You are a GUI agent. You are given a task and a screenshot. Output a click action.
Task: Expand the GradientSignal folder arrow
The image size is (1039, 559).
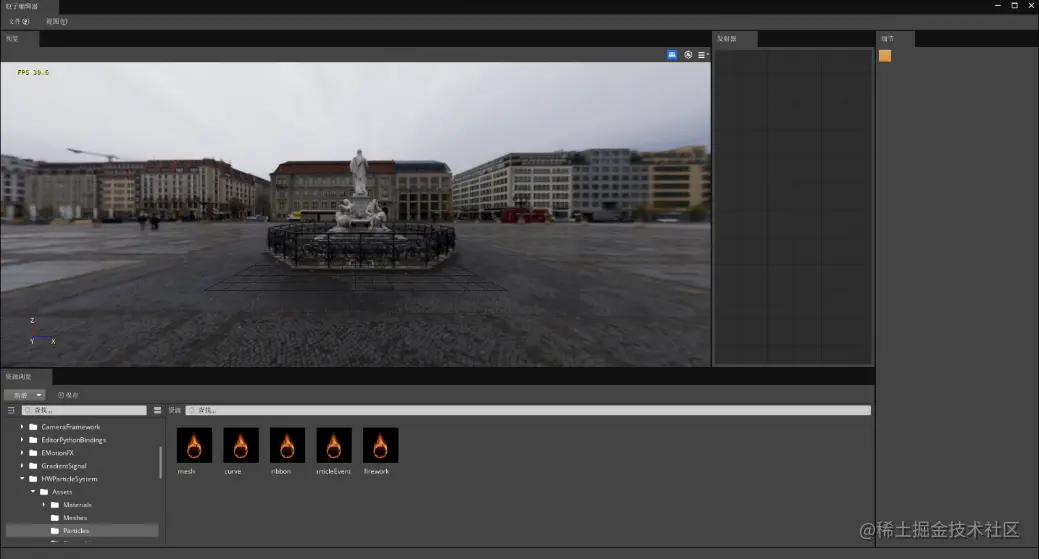click(x=22, y=466)
